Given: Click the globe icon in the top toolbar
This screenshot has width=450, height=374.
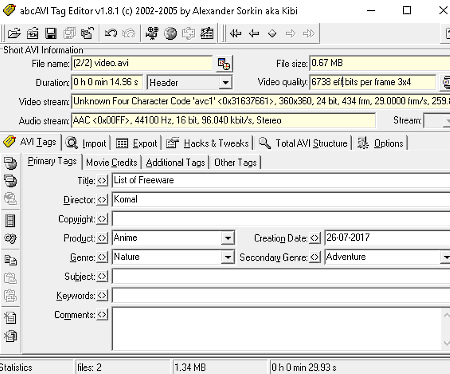Looking at the screenshot, I should coord(170,33).
